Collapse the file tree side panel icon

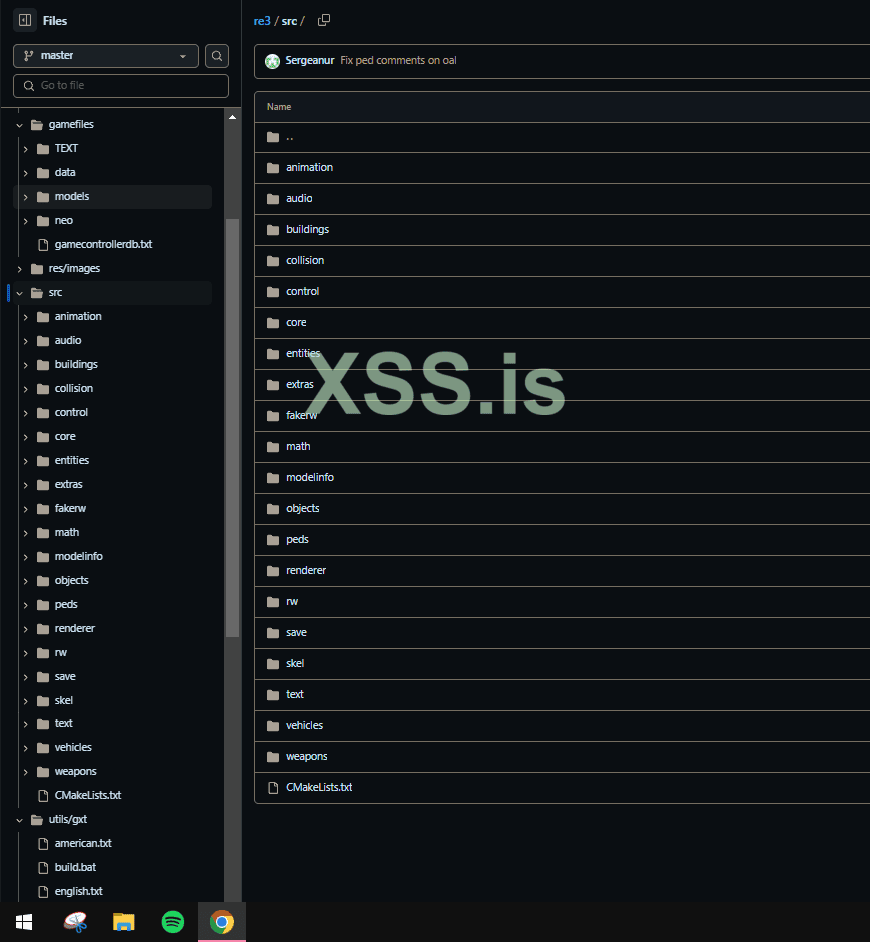(x=25, y=20)
